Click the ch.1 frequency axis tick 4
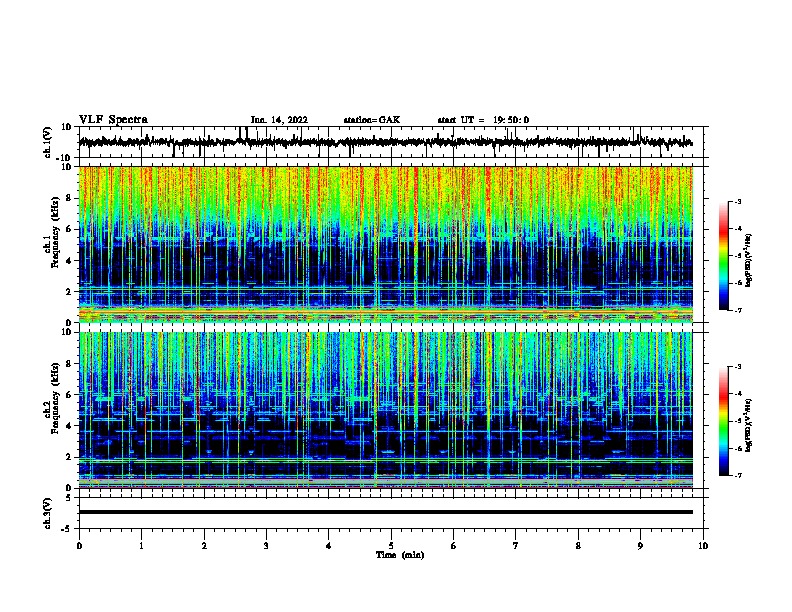Screen dimensions: 792x612 click(x=69, y=261)
